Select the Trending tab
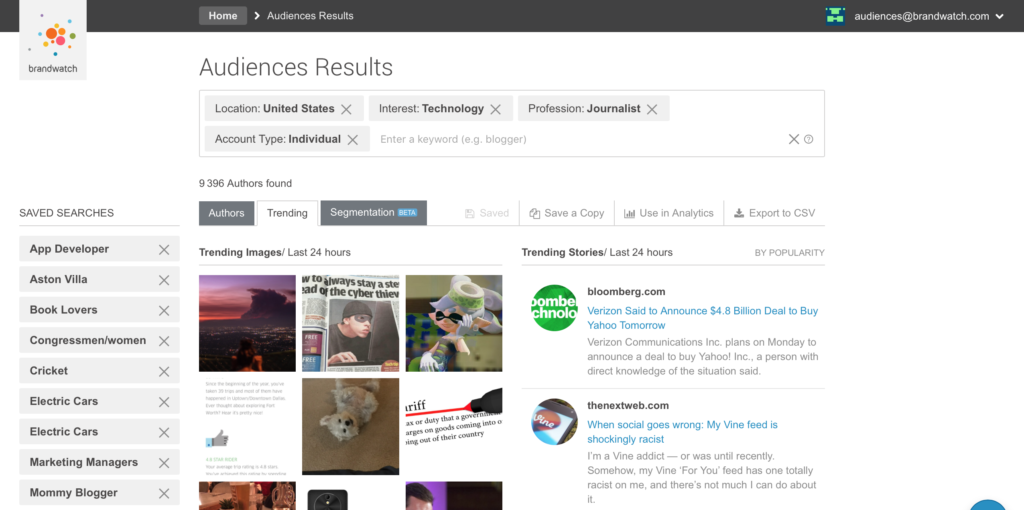 point(287,213)
